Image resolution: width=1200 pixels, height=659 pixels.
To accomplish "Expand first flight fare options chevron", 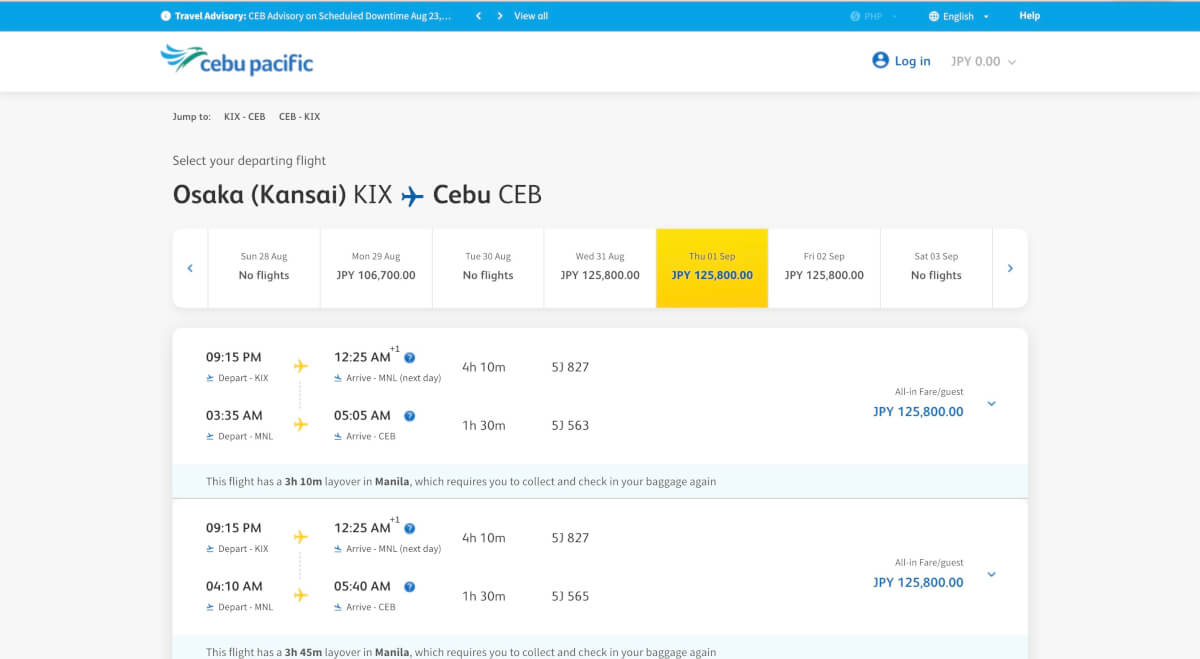I will coord(991,404).
